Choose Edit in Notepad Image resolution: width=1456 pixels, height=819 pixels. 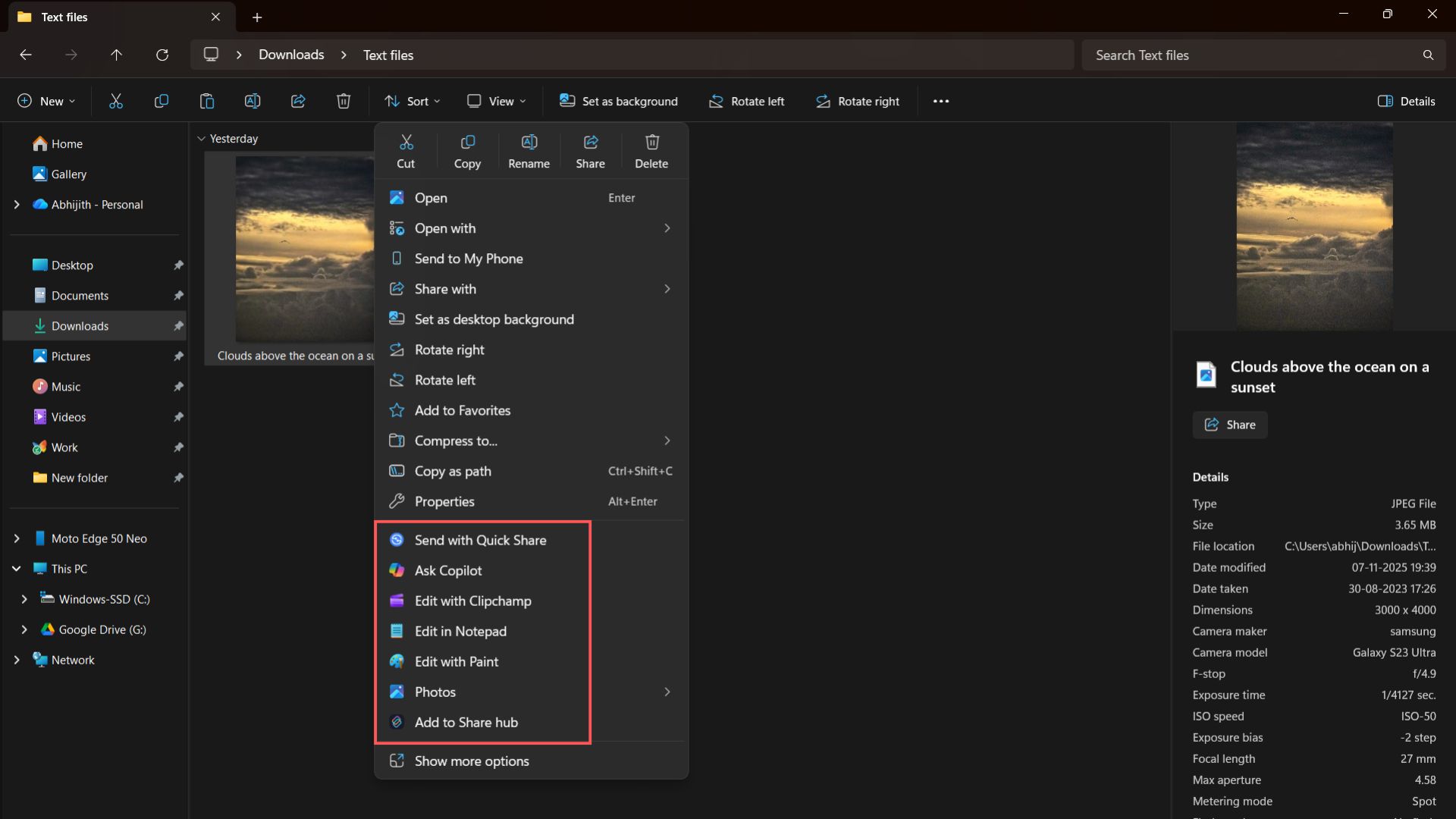tap(460, 631)
